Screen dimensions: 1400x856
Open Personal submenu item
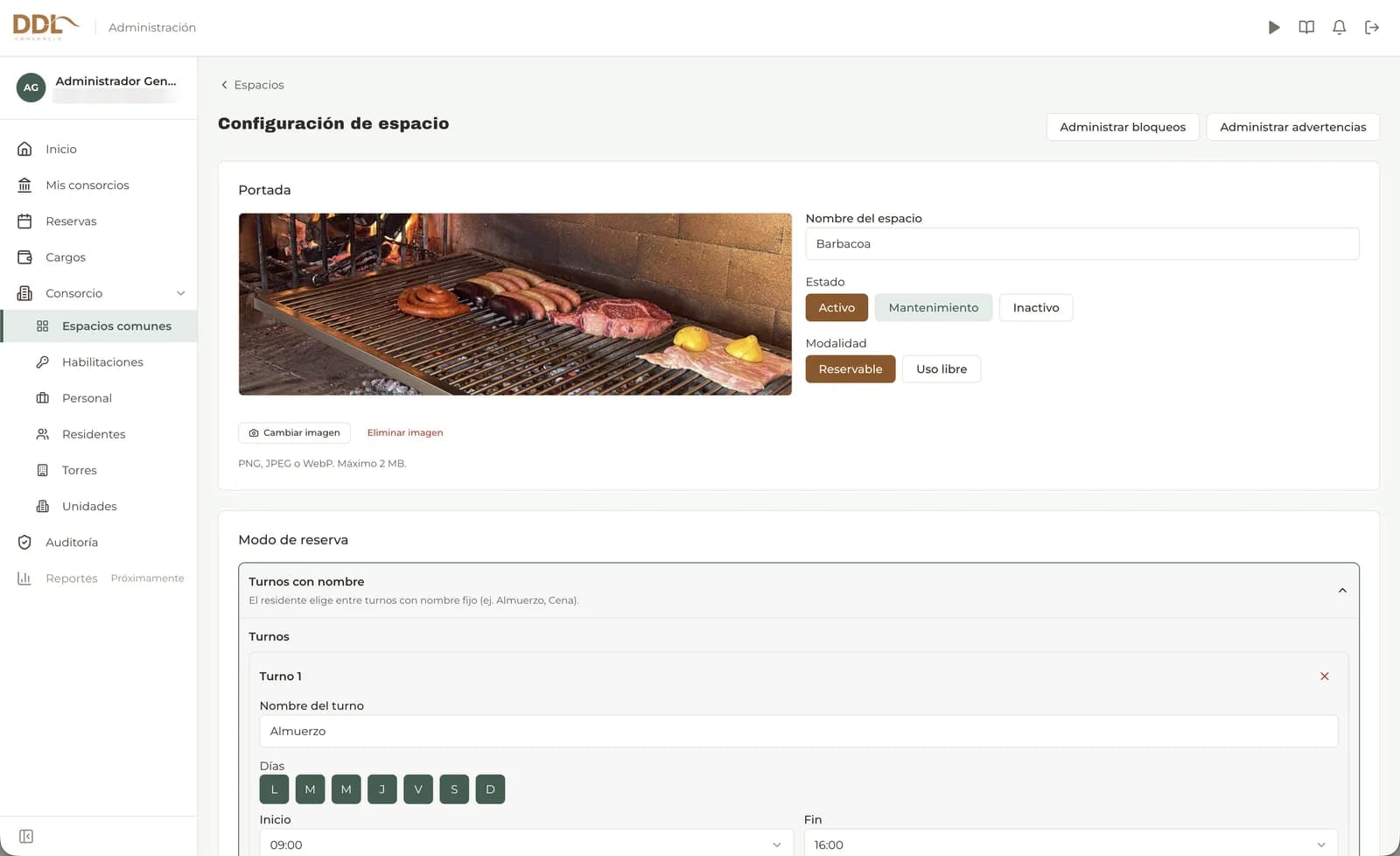(x=100, y=398)
